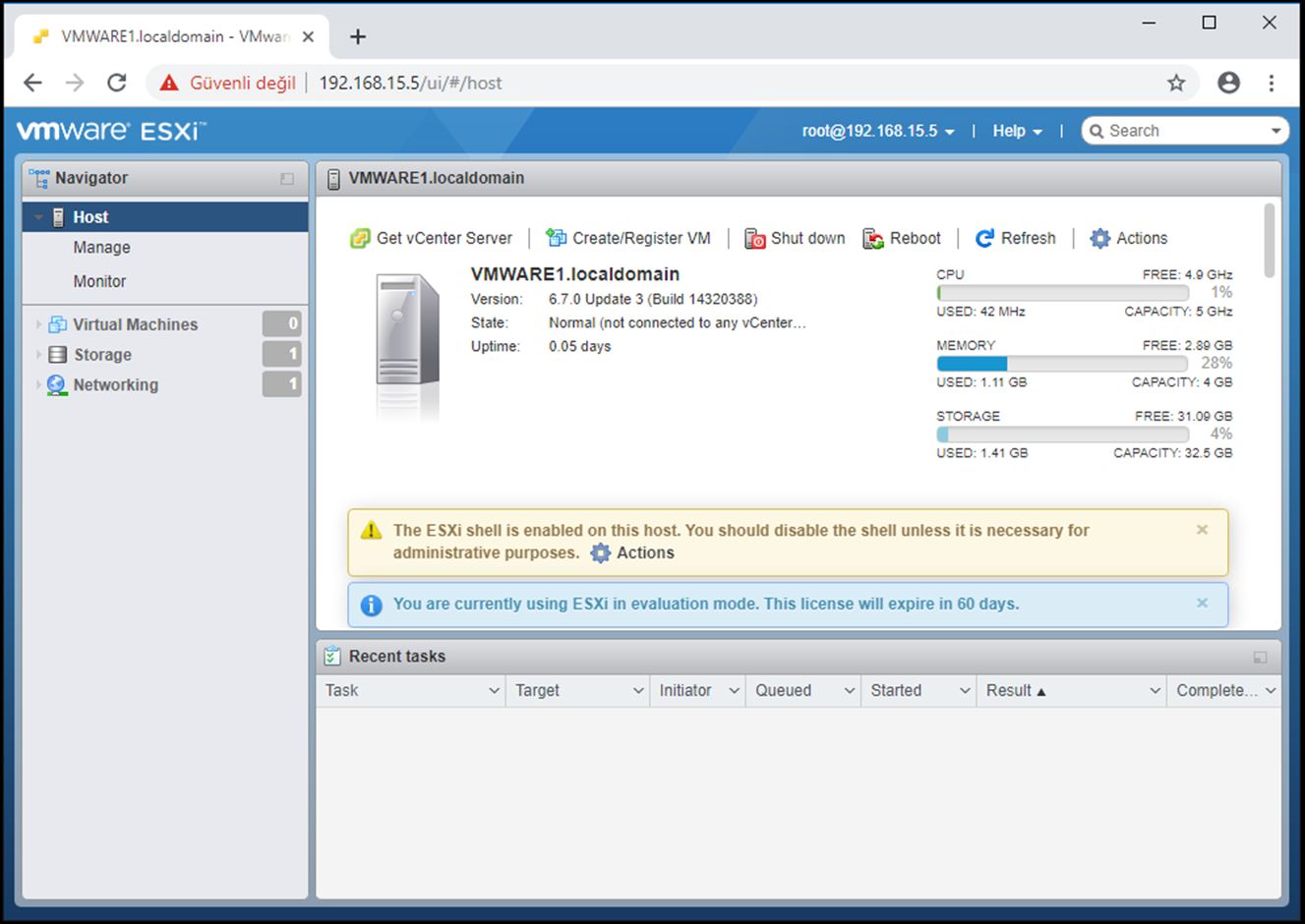Select Storage in Navigator
The height and width of the screenshot is (924, 1305).
pos(102,355)
